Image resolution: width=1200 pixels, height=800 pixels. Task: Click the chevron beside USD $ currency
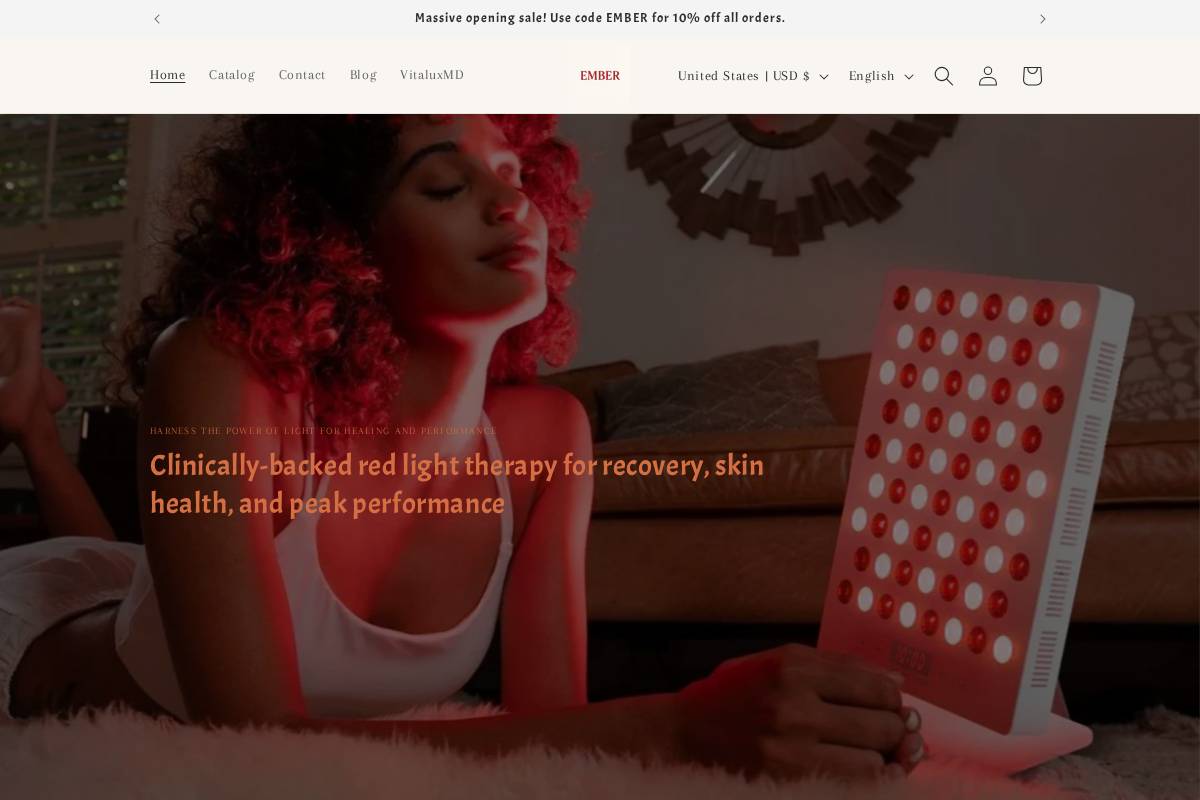[823, 77]
